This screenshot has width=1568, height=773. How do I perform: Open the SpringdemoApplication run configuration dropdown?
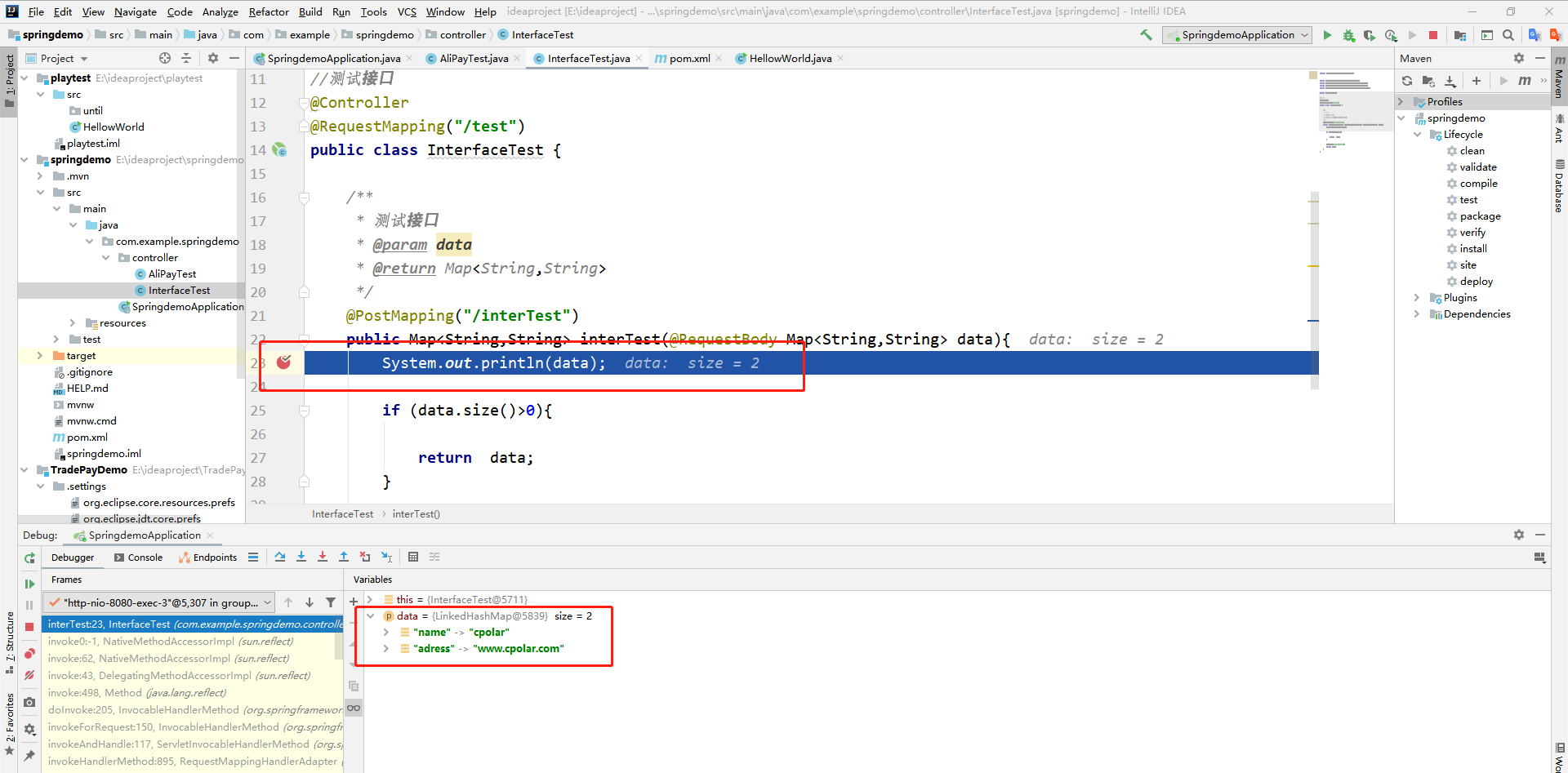point(1236,35)
